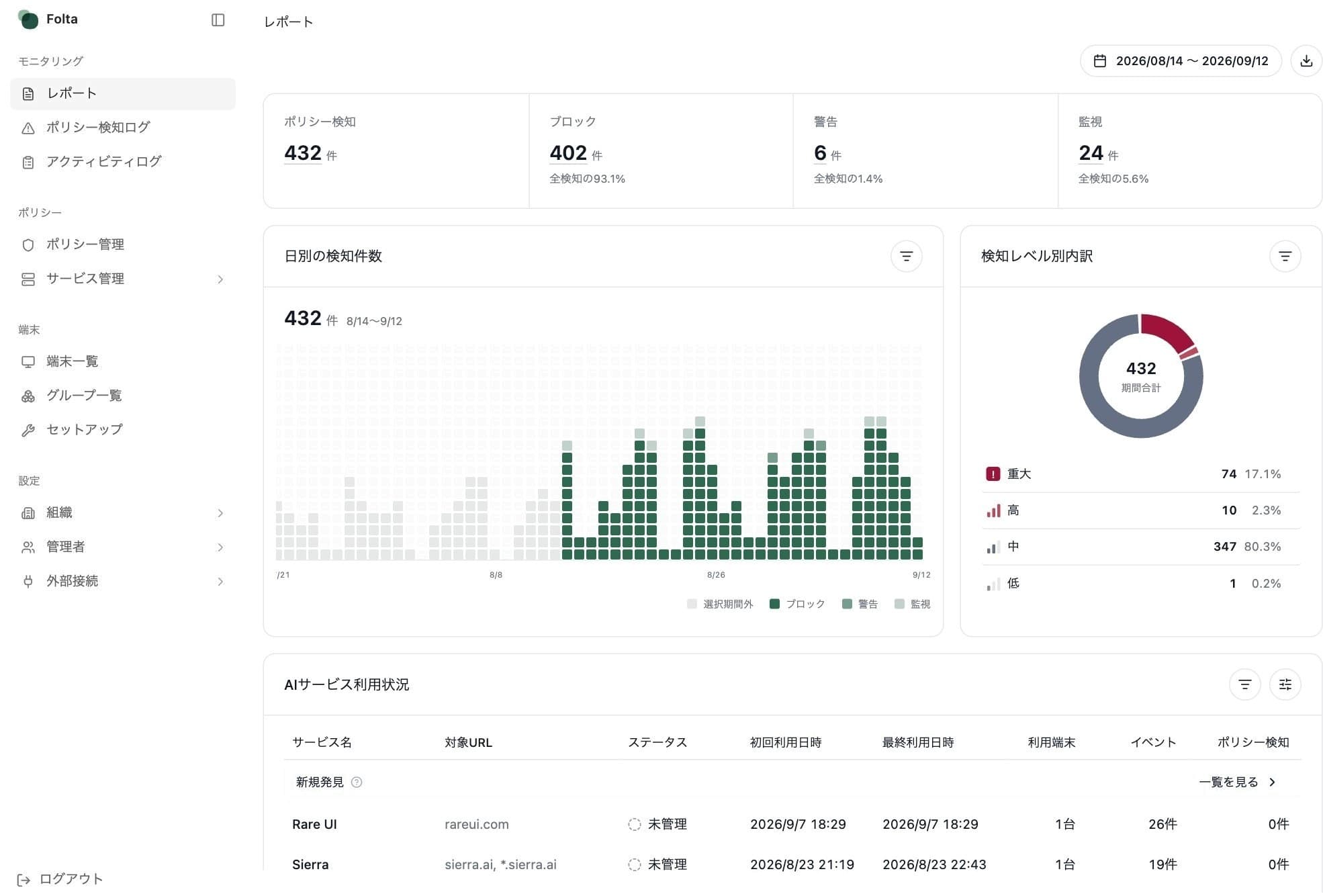Screen dimensions: 1323x896
Task: Open the アクティビティログ menu item
Action: click(123, 162)
